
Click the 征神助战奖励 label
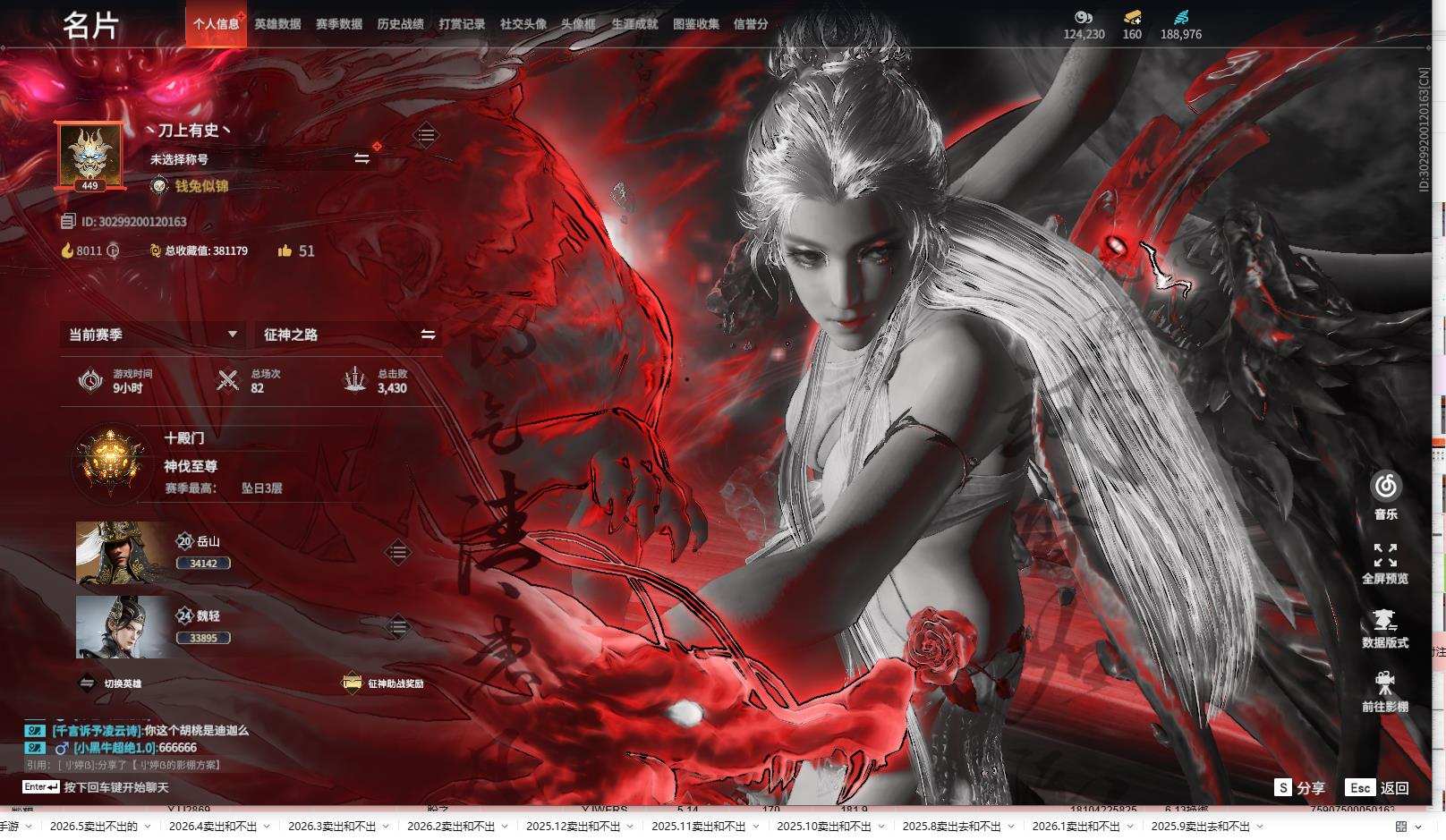click(x=396, y=683)
